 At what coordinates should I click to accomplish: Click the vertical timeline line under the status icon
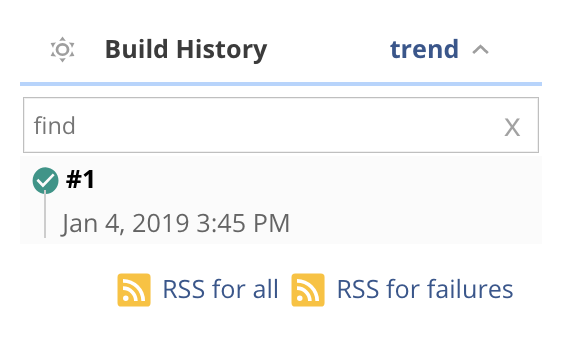(x=45, y=215)
